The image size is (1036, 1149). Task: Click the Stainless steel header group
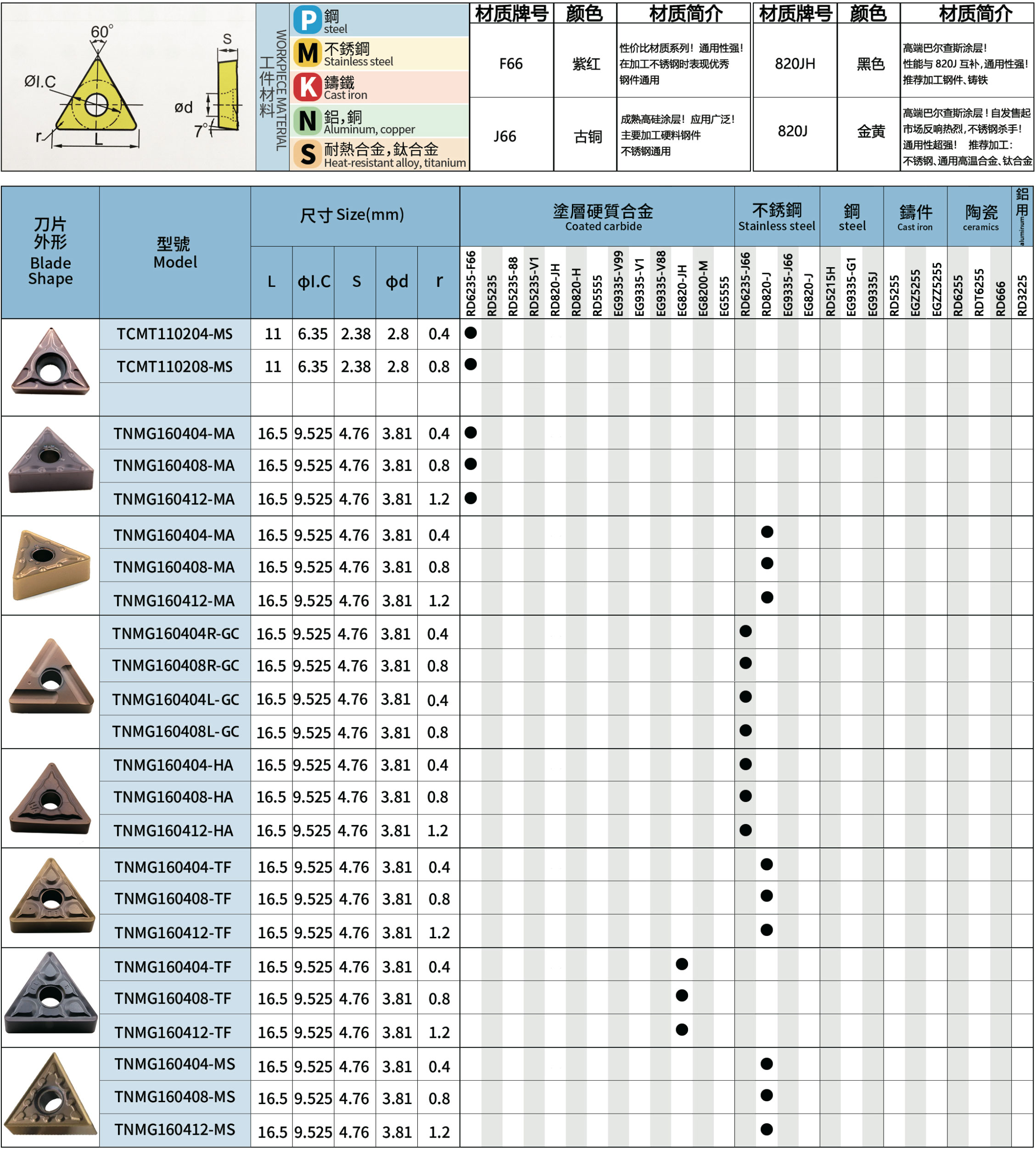[777, 216]
